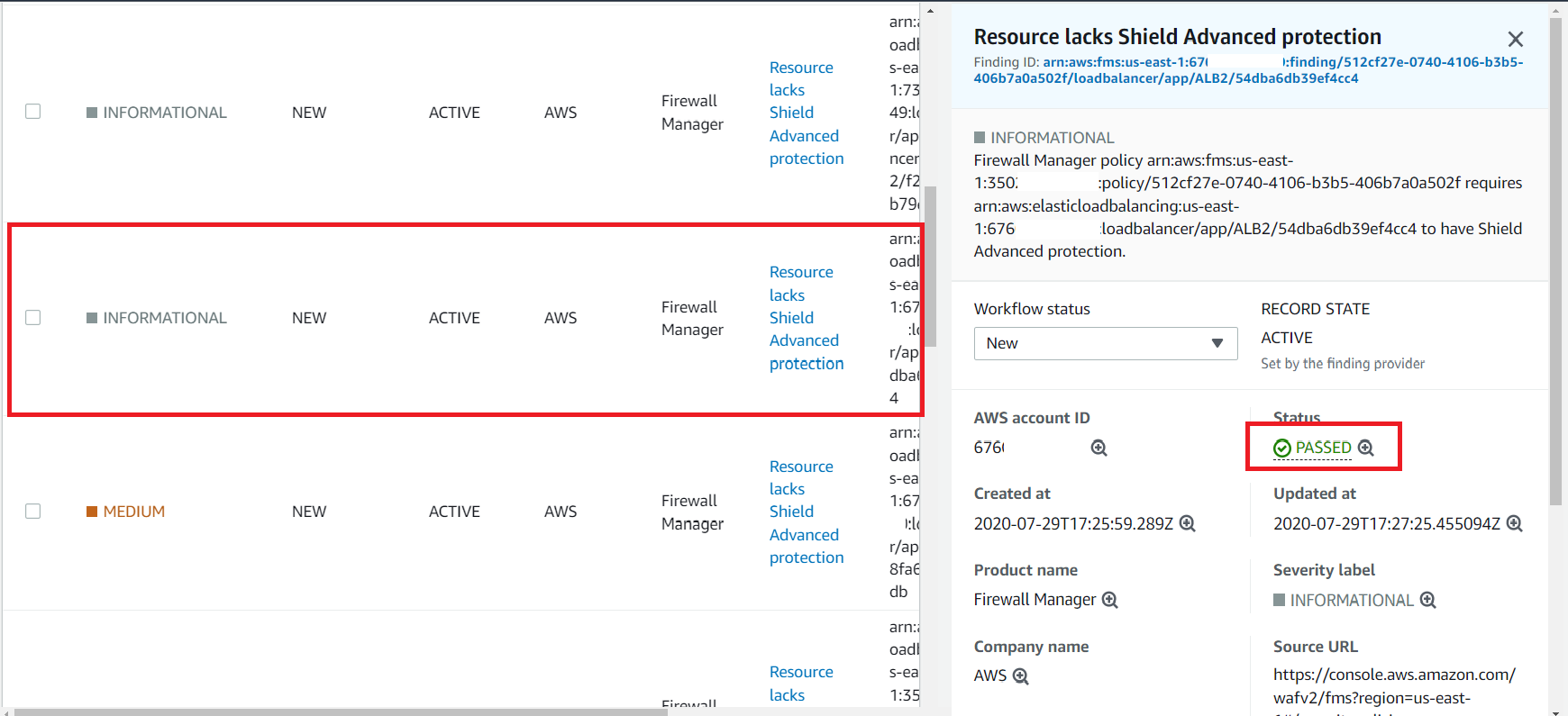The width and height of the screenshot is (1568, 716).
Task: Click the PASSED status underlined text
Action: [x=1322, y=447]
